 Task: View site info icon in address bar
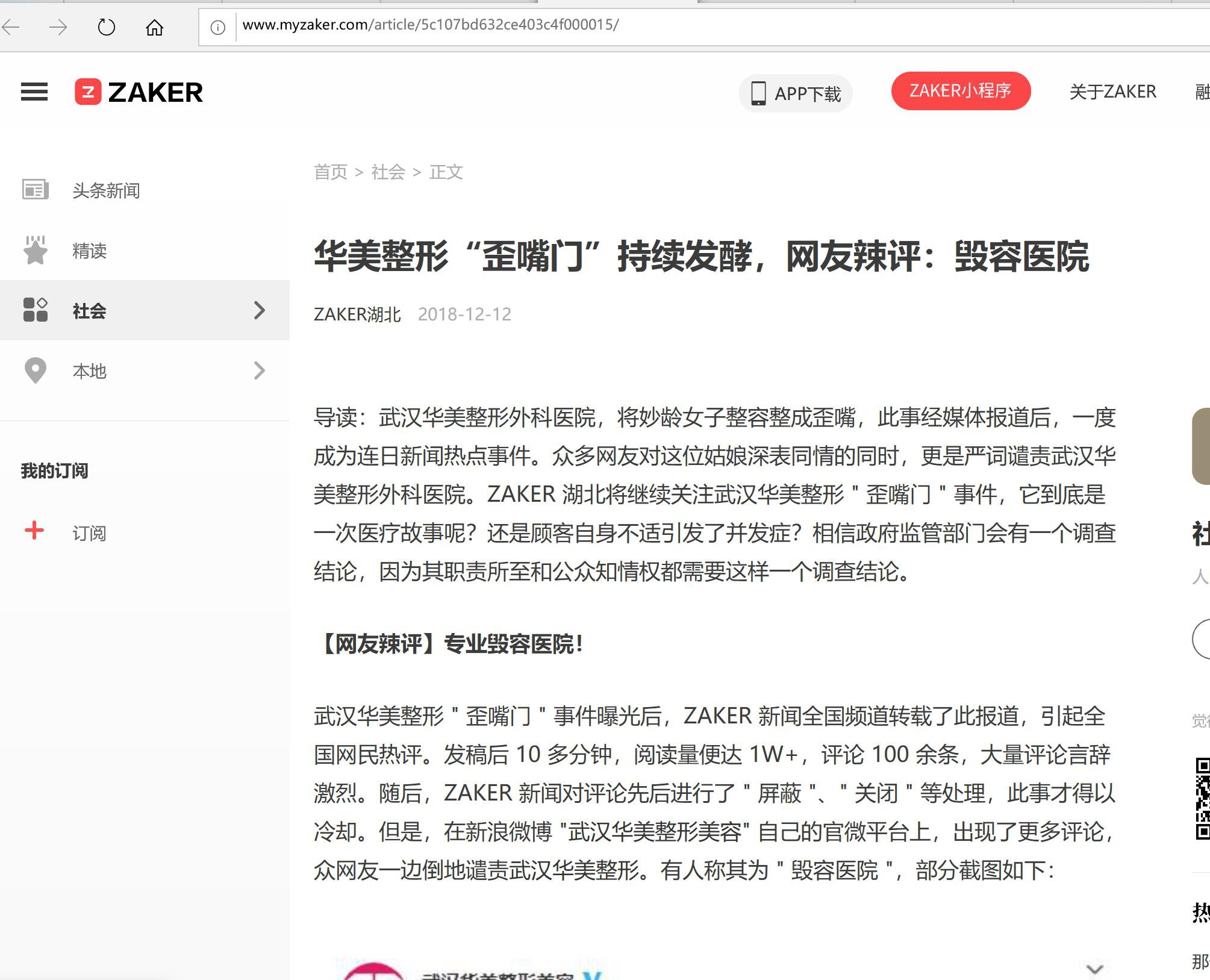coord(218,27)
